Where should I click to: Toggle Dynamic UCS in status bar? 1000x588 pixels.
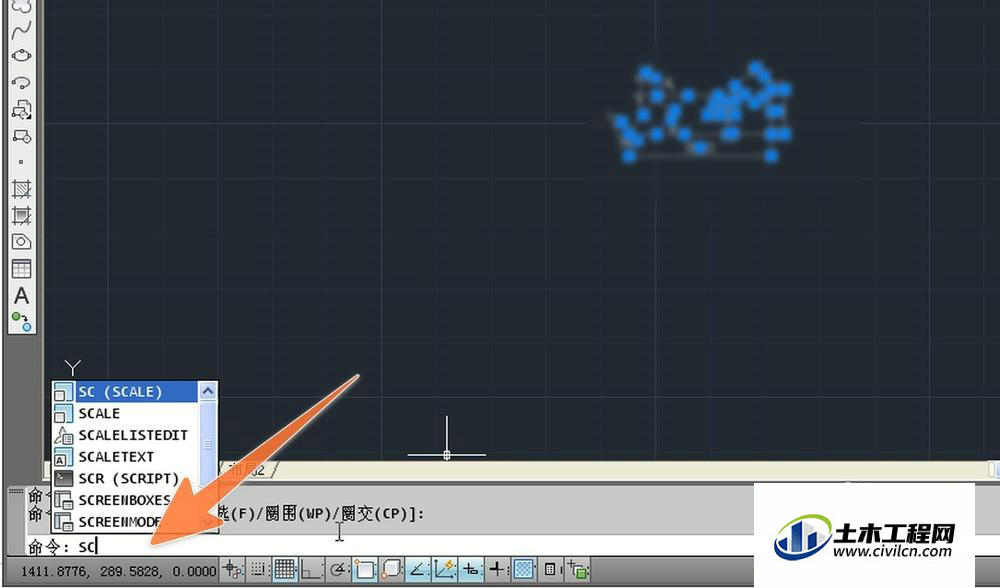pos(445,569)
